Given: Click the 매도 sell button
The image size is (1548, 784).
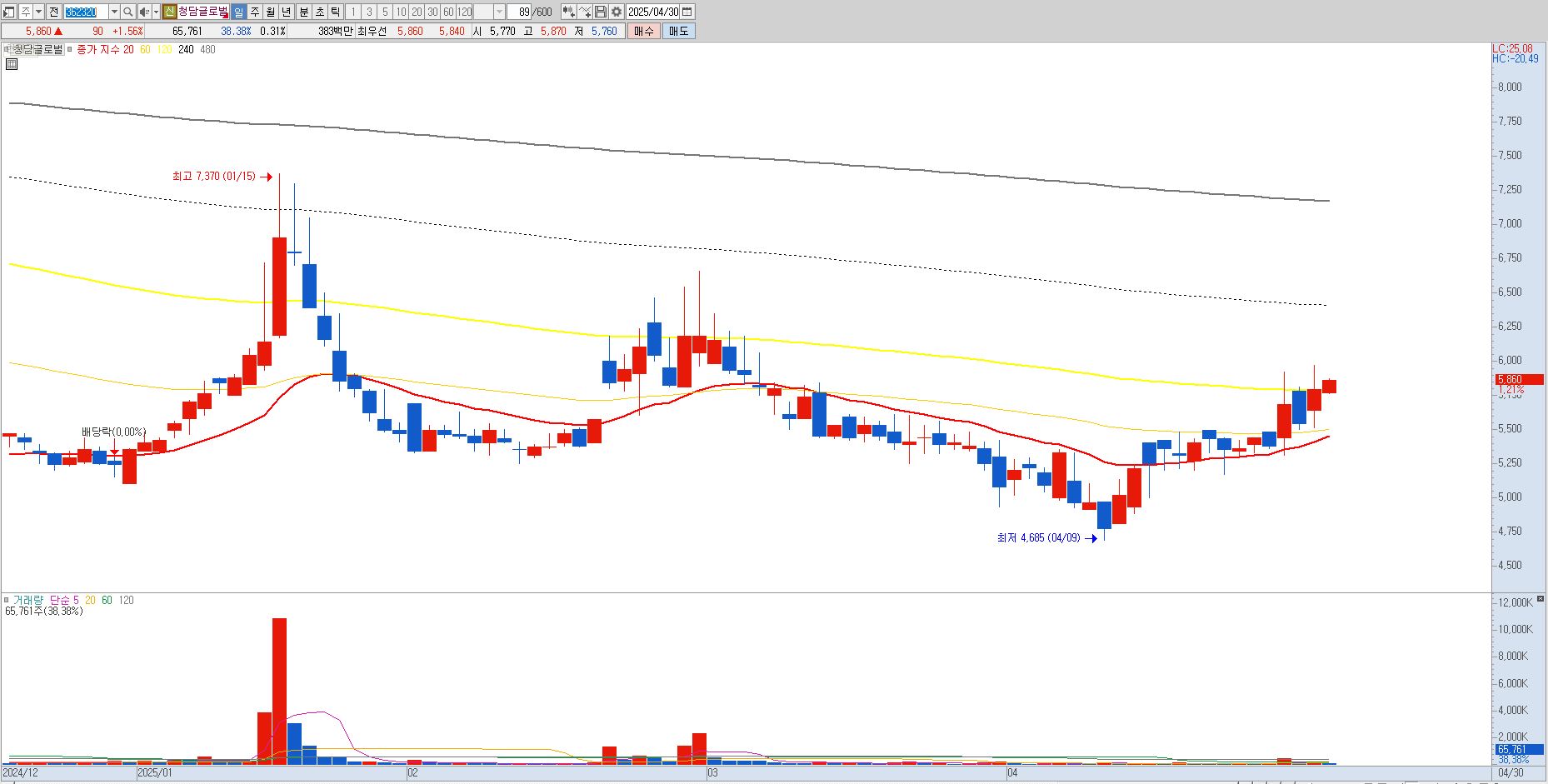Looking at the screenshot, I should pos(679,31).
